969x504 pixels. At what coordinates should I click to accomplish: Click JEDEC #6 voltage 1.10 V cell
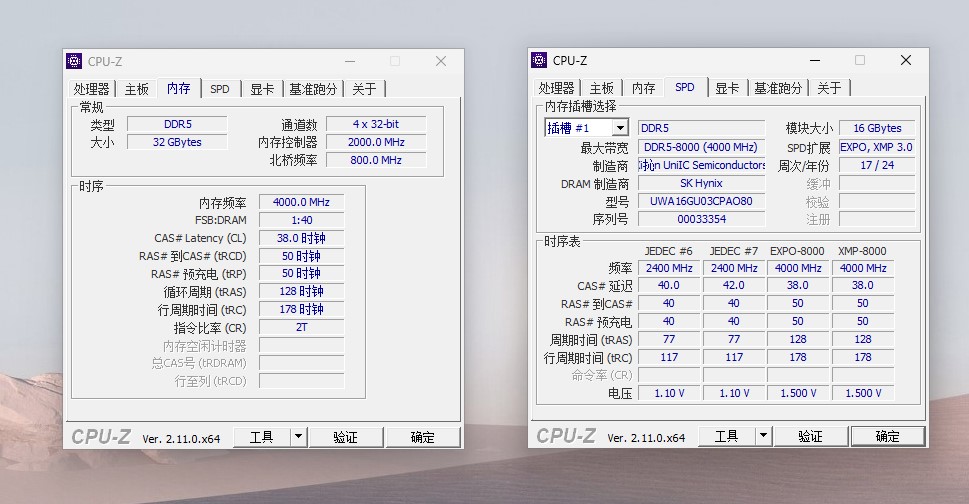pyautogui.click(x=669, y=393)
